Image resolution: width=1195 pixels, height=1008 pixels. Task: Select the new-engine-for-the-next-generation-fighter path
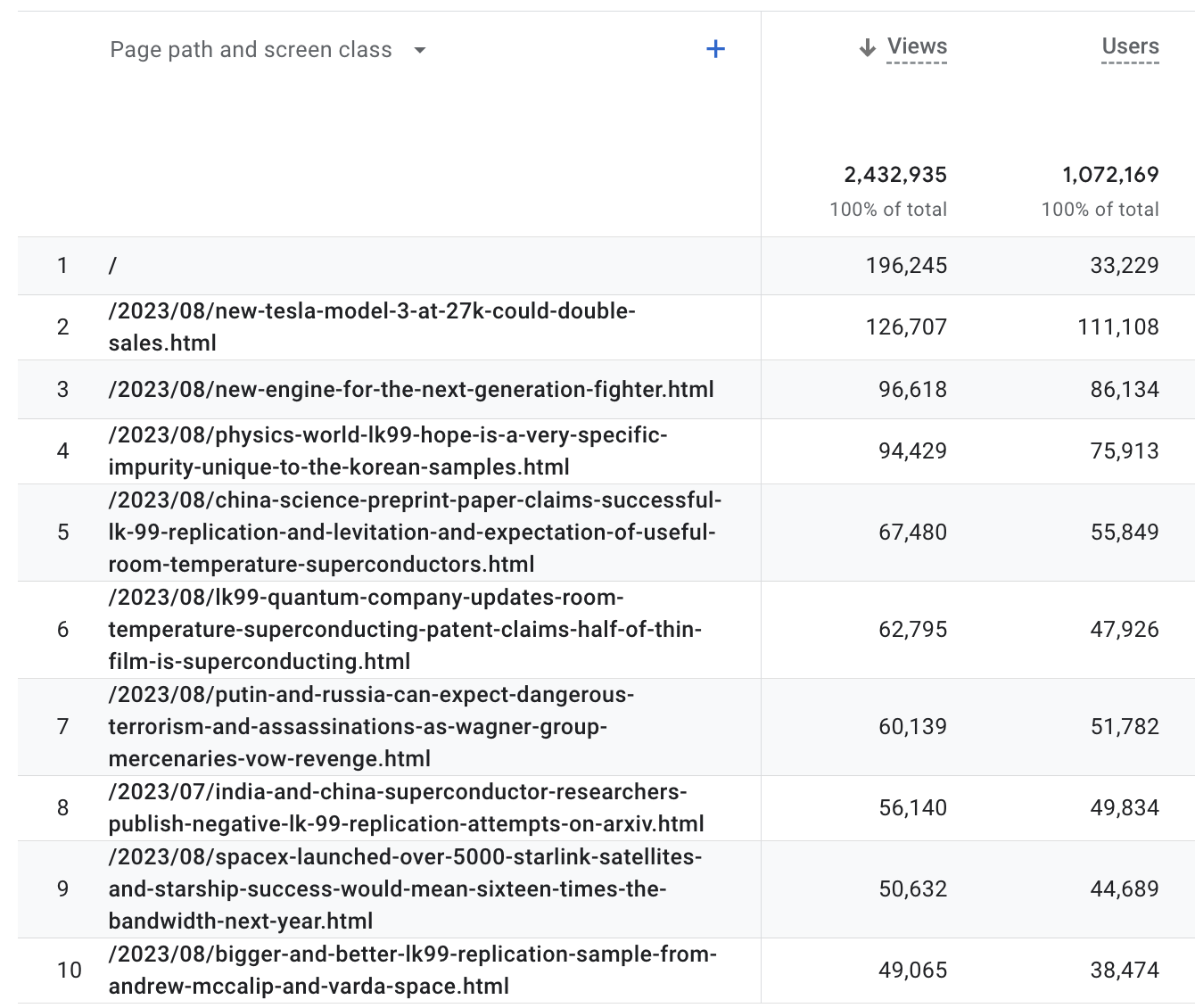pos(411,389)
